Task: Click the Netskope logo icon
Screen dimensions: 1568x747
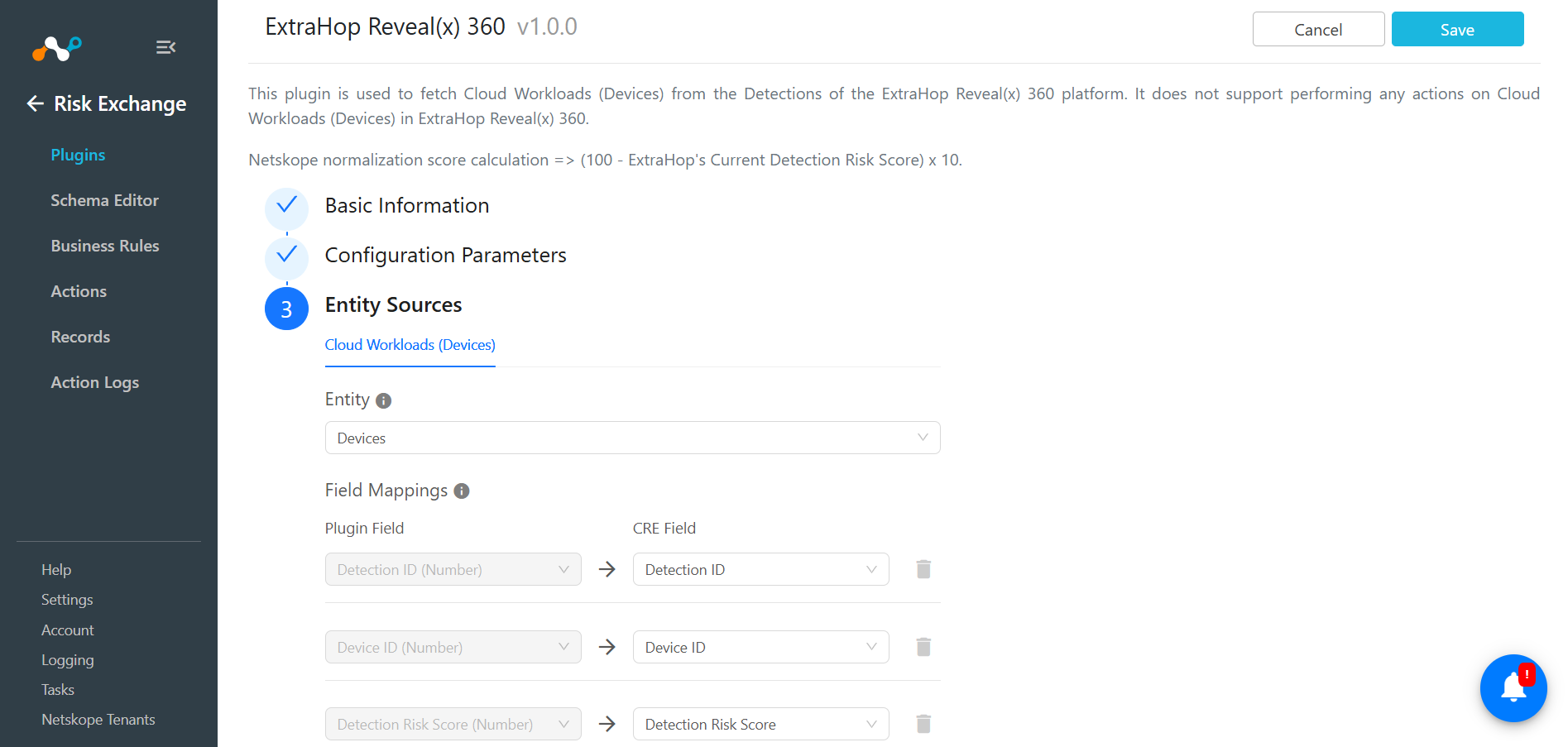Action: [x=56, y=49]
